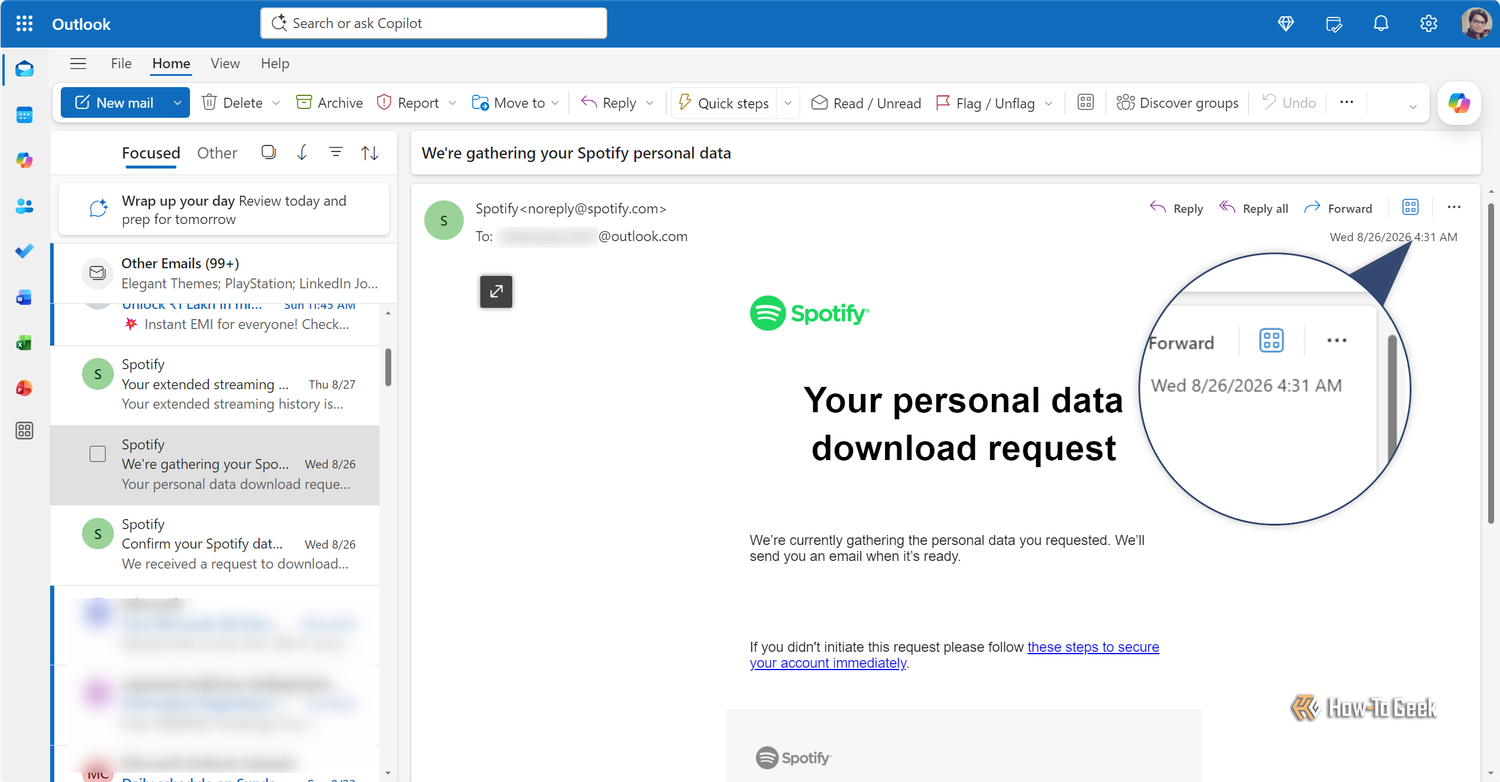
Task: Open the People icon in left rail
Action: [x=24, y=206]
